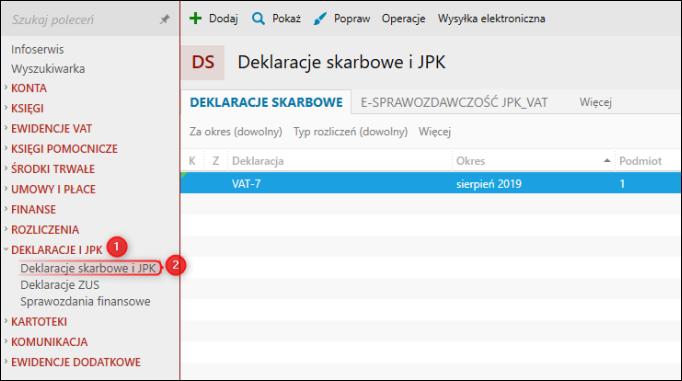Expand the EWIDENCJE DODATKOWE section arrow
This screenshot has height=381, width=682.
click(x=6, y=361)
